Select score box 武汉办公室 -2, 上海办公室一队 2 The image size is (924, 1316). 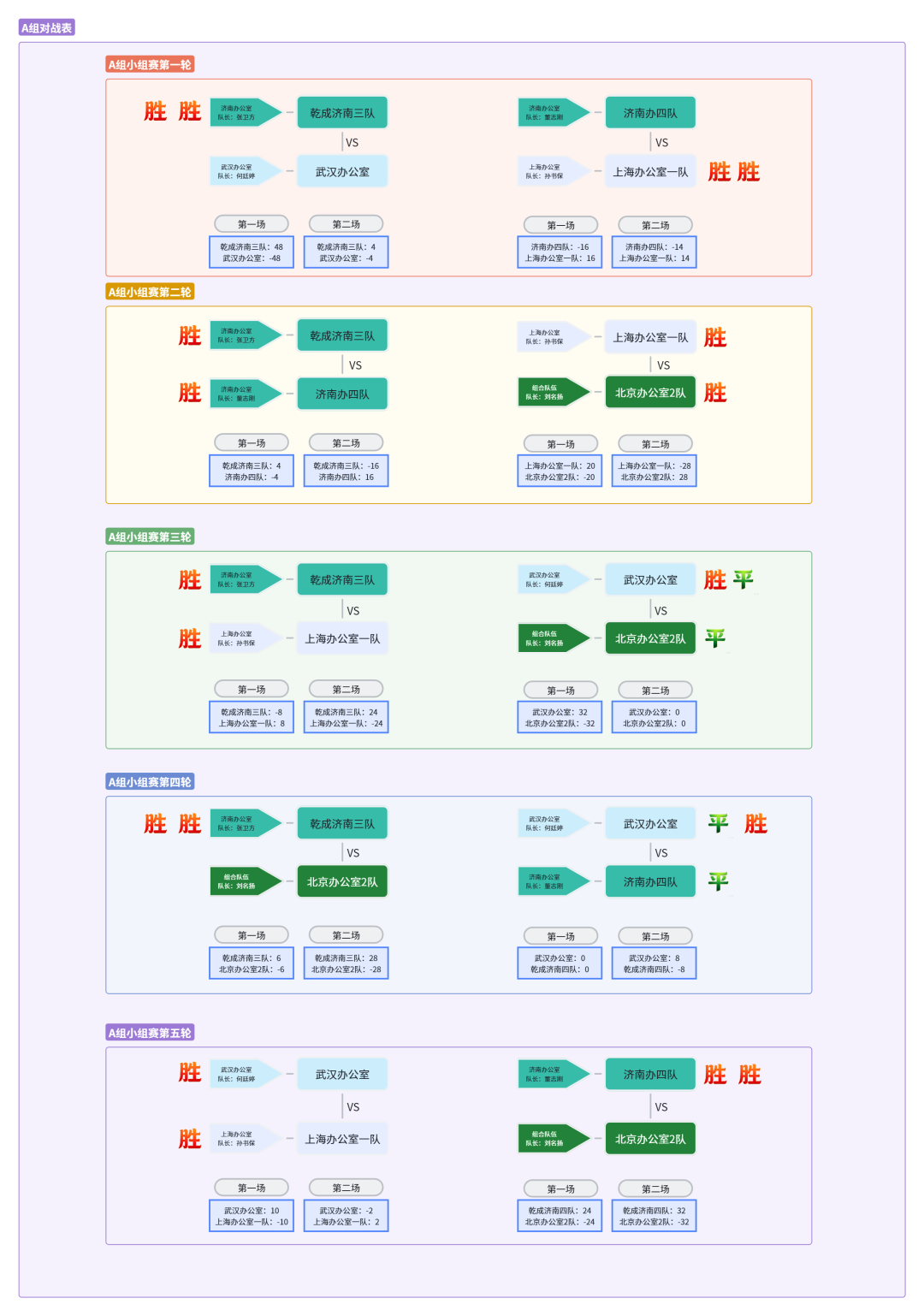346,1216
